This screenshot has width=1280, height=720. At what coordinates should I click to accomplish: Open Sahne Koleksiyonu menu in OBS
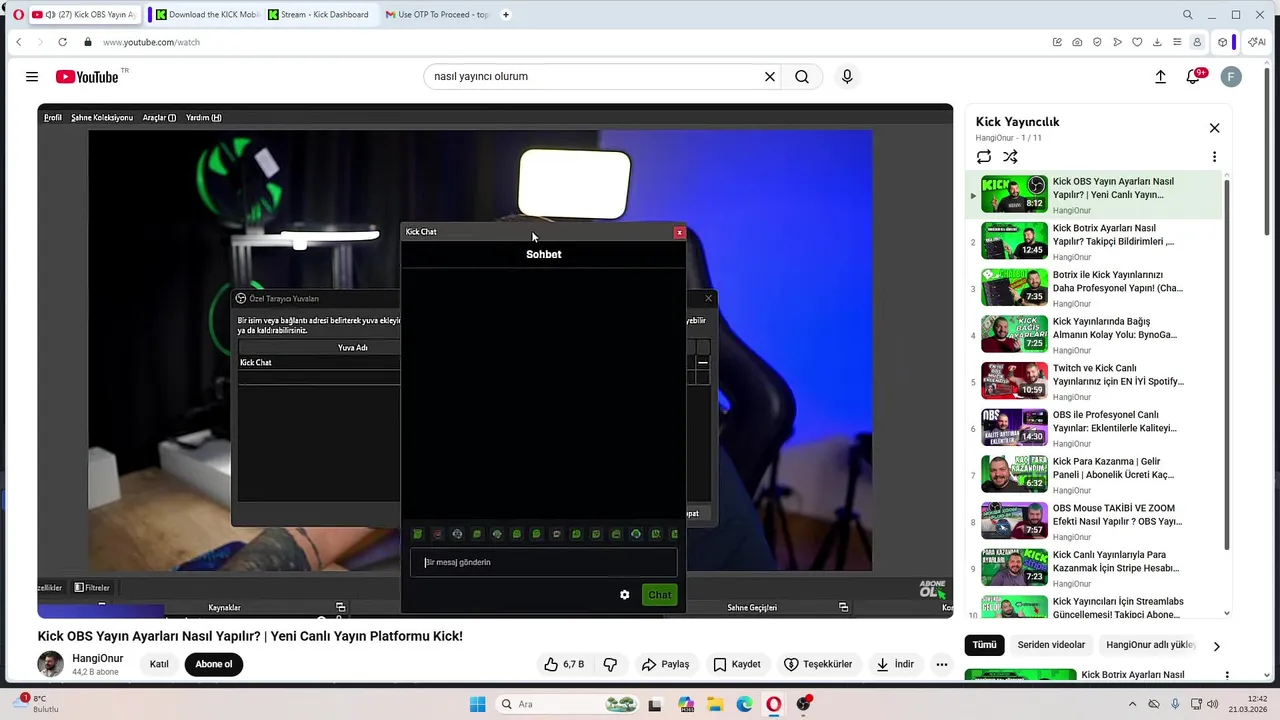pos(102,118)
